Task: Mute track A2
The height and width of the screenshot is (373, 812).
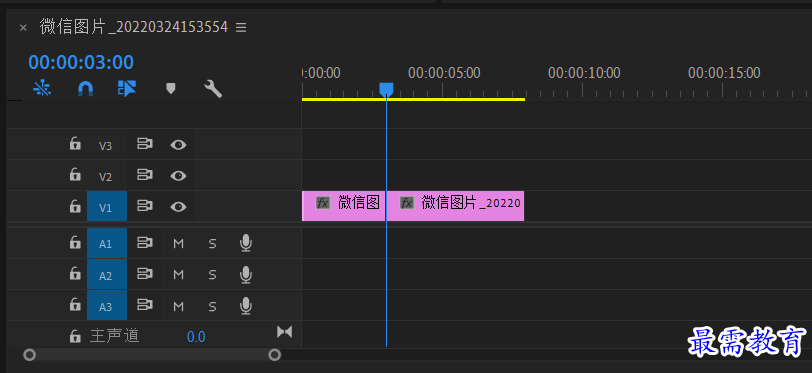Action: [x=179, y=276]
